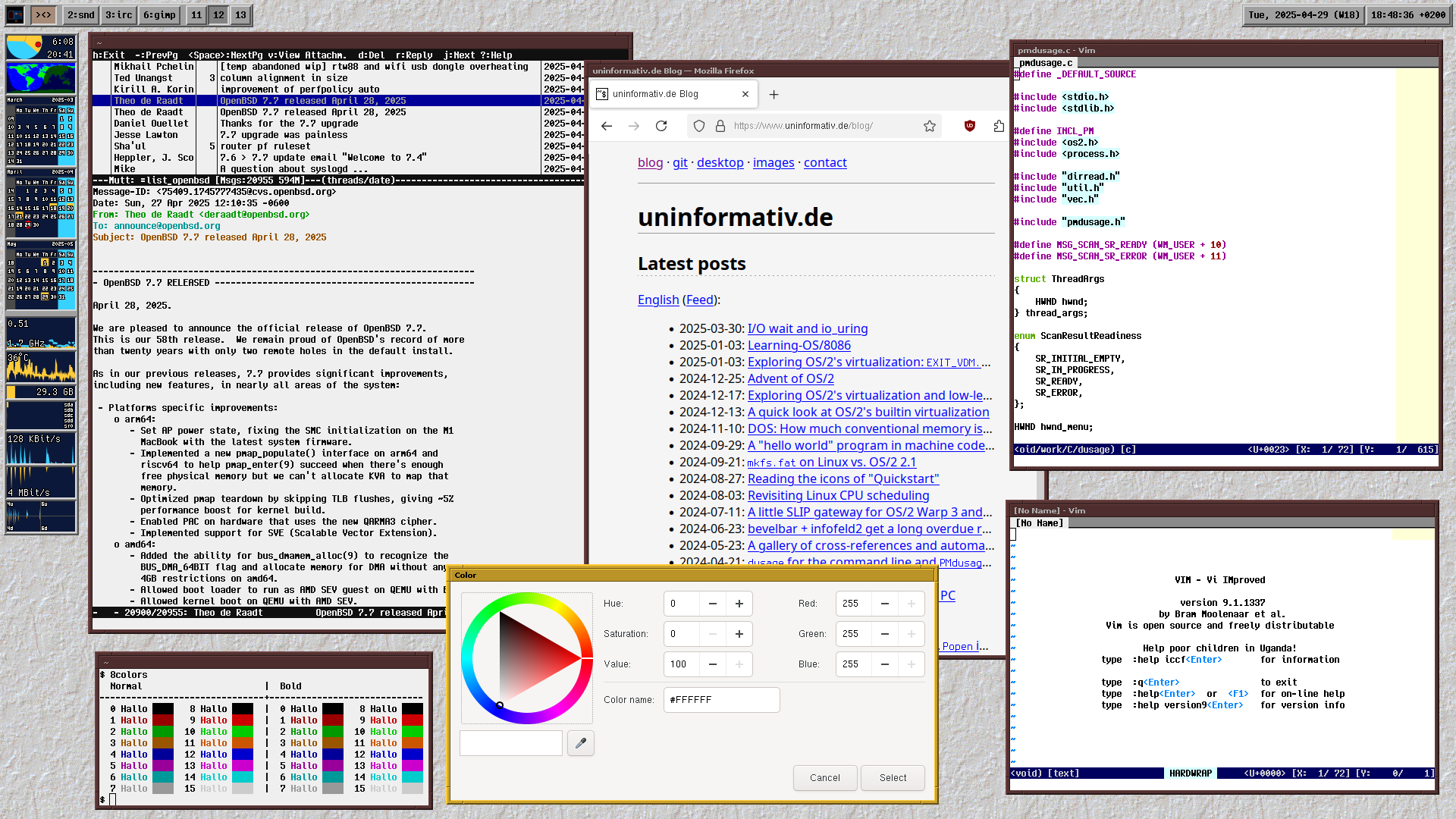
Task: Click the top-left bar menu icon
Action: point(15,14)
